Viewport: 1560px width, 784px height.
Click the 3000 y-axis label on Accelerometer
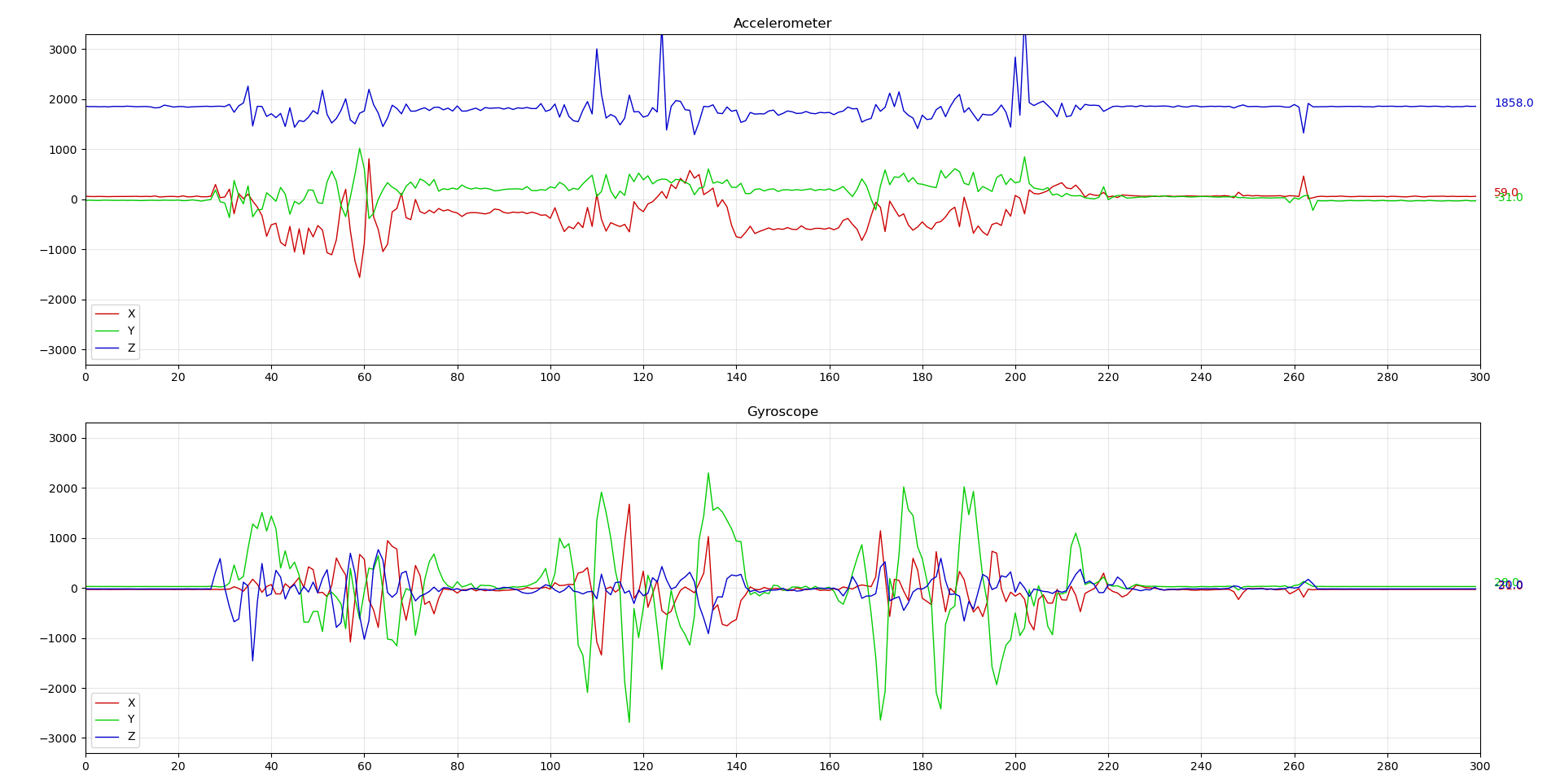(x=63, y=50)
